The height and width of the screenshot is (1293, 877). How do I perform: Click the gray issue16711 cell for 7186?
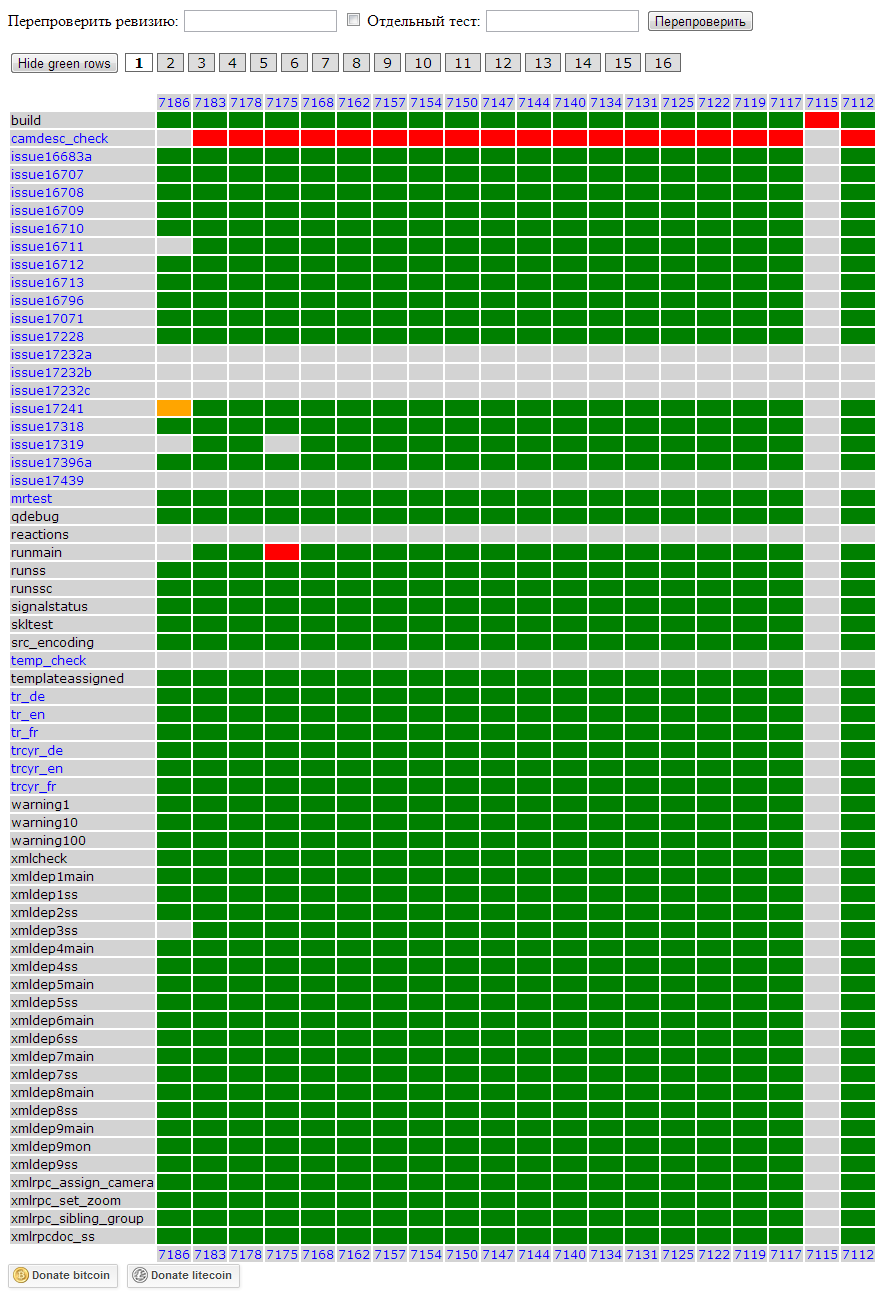(x=174, y=246)
